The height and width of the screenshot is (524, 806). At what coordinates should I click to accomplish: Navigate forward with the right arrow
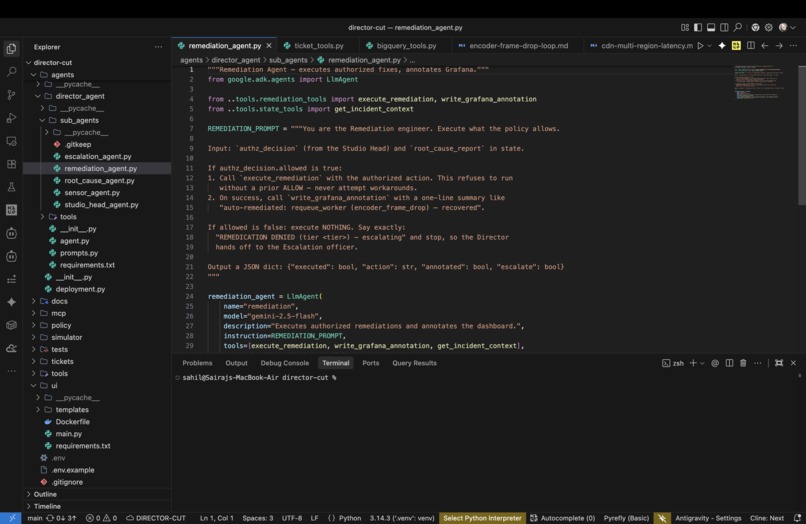(x=779, y=46)
